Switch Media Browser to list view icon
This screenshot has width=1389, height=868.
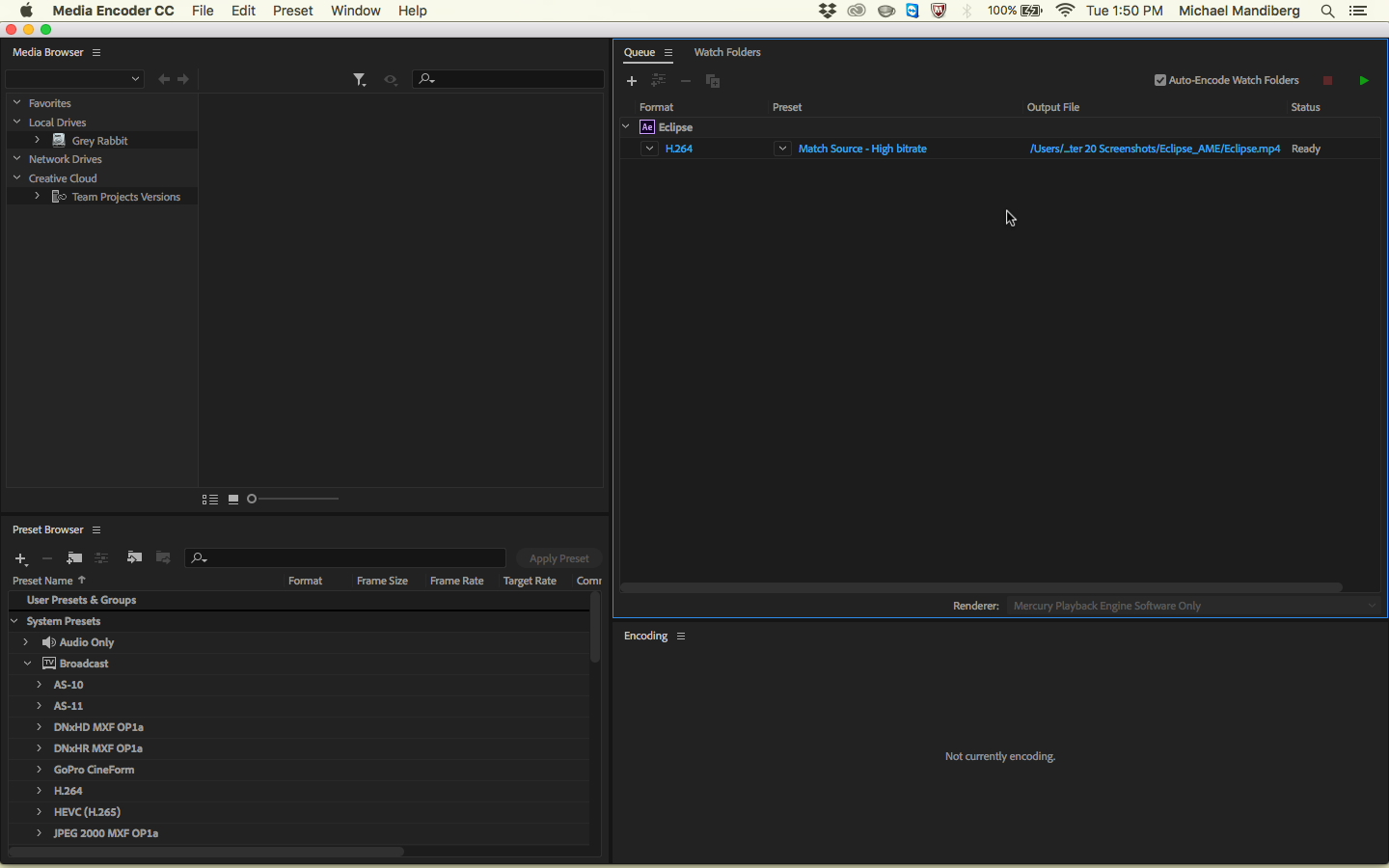(209, 500)
